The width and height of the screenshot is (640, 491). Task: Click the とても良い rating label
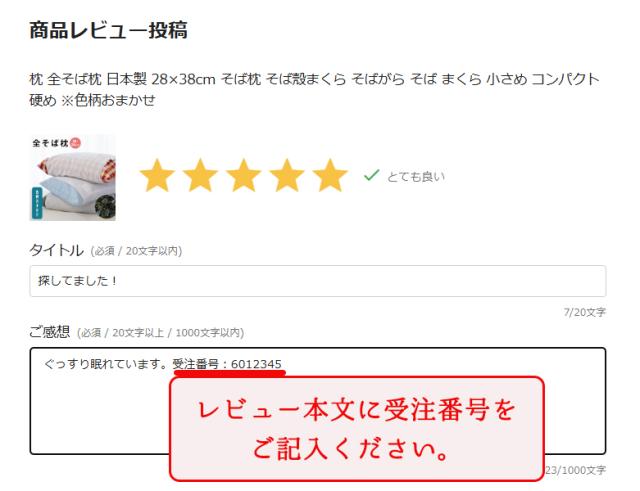click(416, 177)
